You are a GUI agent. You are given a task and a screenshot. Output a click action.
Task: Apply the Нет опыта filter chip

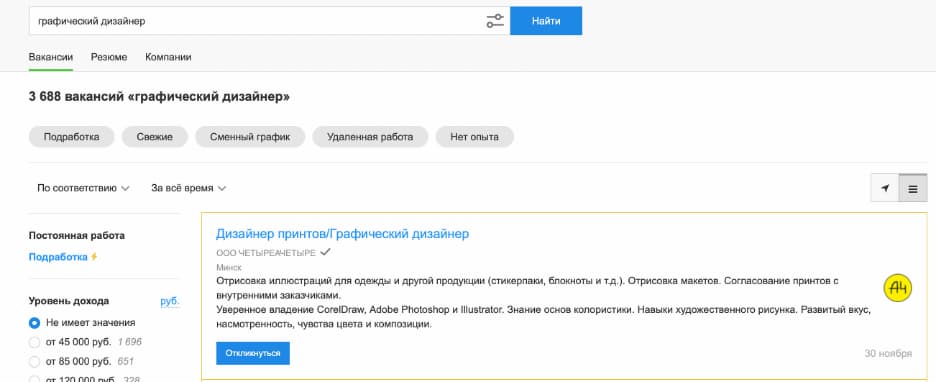[x=475, y=137]
